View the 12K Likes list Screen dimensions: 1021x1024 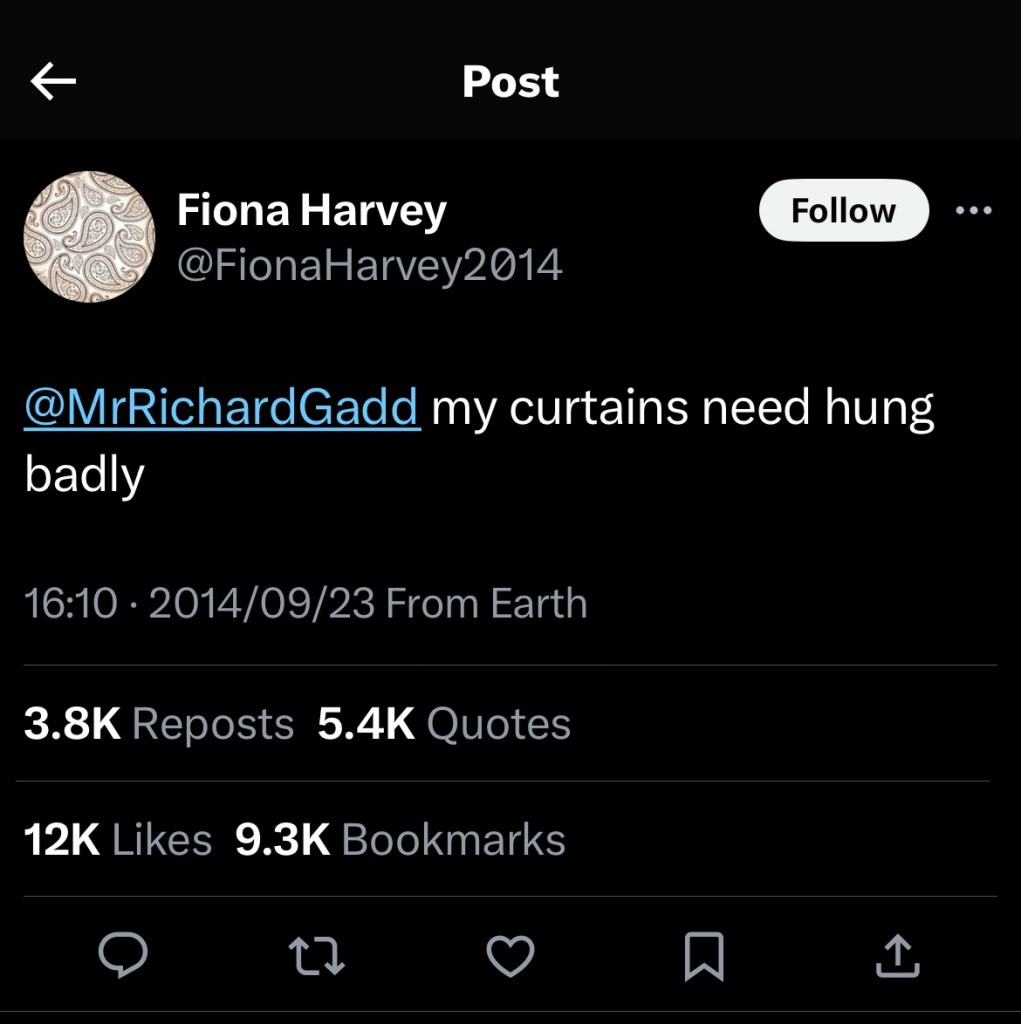tap(117, 840)
